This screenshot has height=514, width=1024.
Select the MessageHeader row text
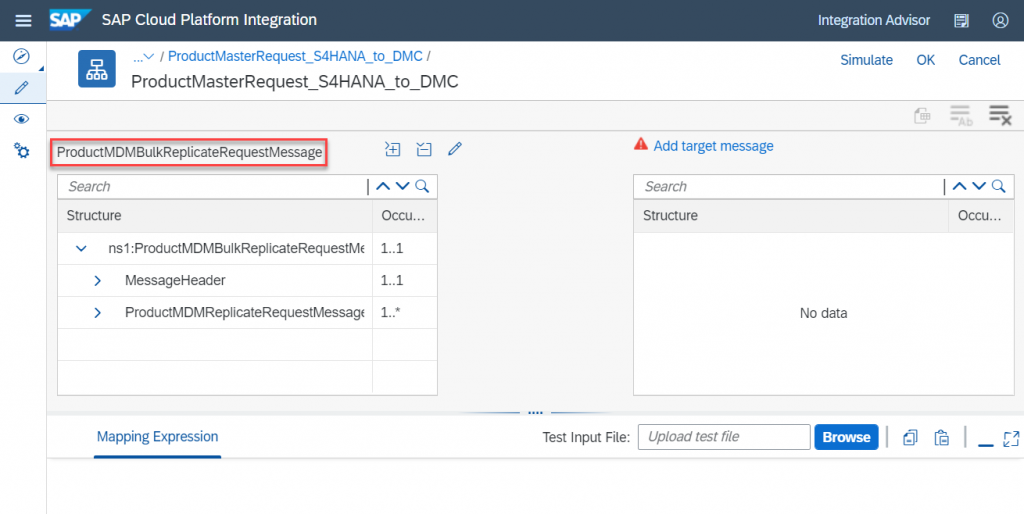[x=175, y=281]
